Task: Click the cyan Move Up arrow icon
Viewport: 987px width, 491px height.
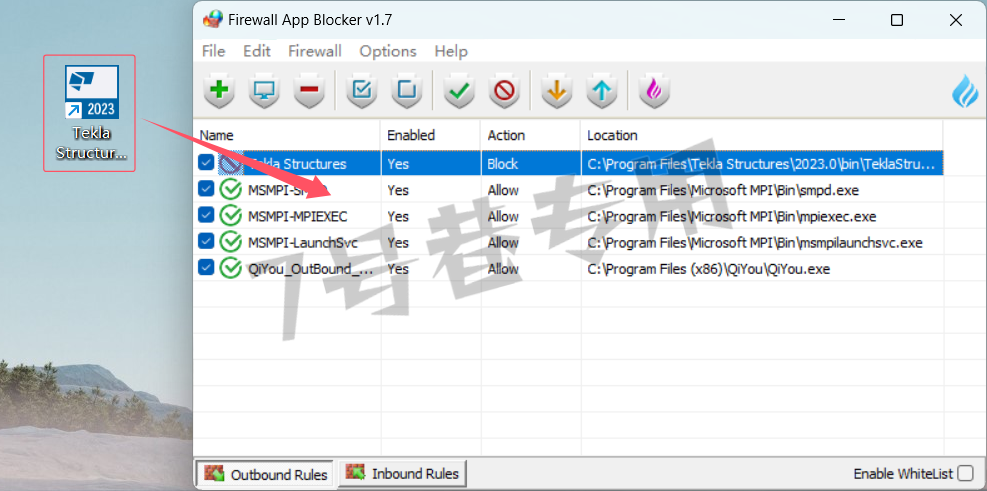Action: tap(602, 90)
